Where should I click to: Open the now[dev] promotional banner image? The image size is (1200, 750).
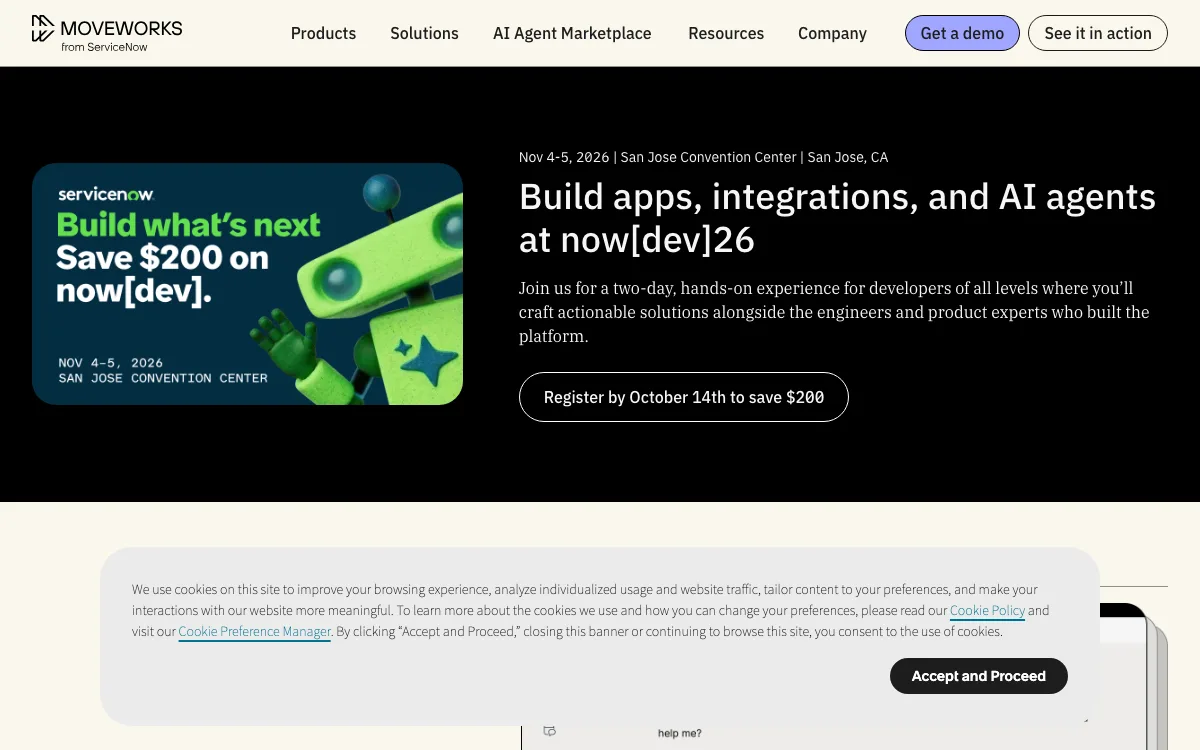pyautogui.click(x=247, y=284)
